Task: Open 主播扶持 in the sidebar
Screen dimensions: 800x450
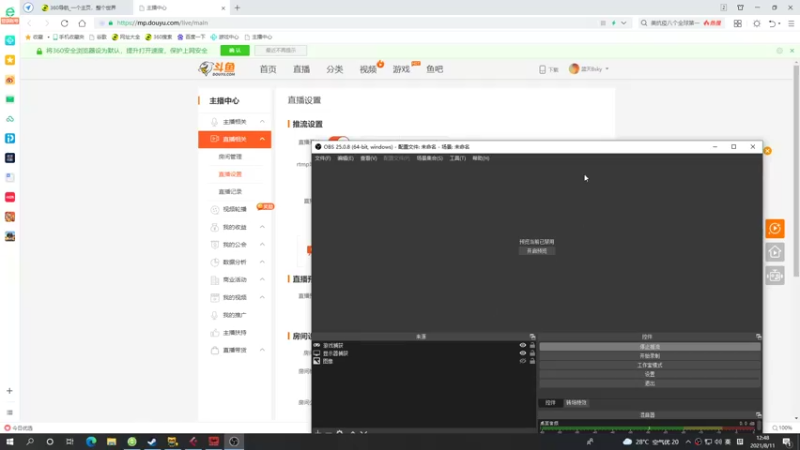Action: [235, 333]
